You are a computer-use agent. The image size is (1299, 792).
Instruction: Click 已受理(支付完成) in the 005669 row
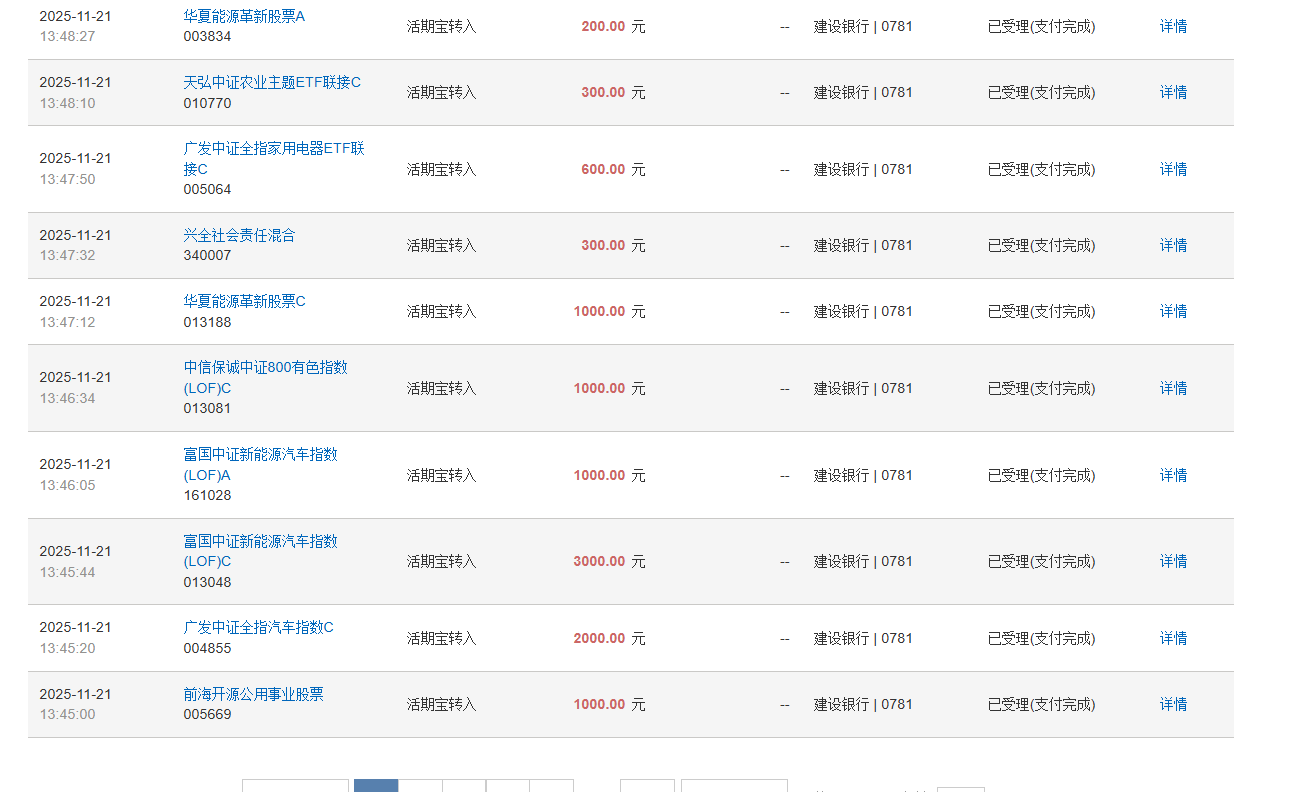click(1041, 704)
